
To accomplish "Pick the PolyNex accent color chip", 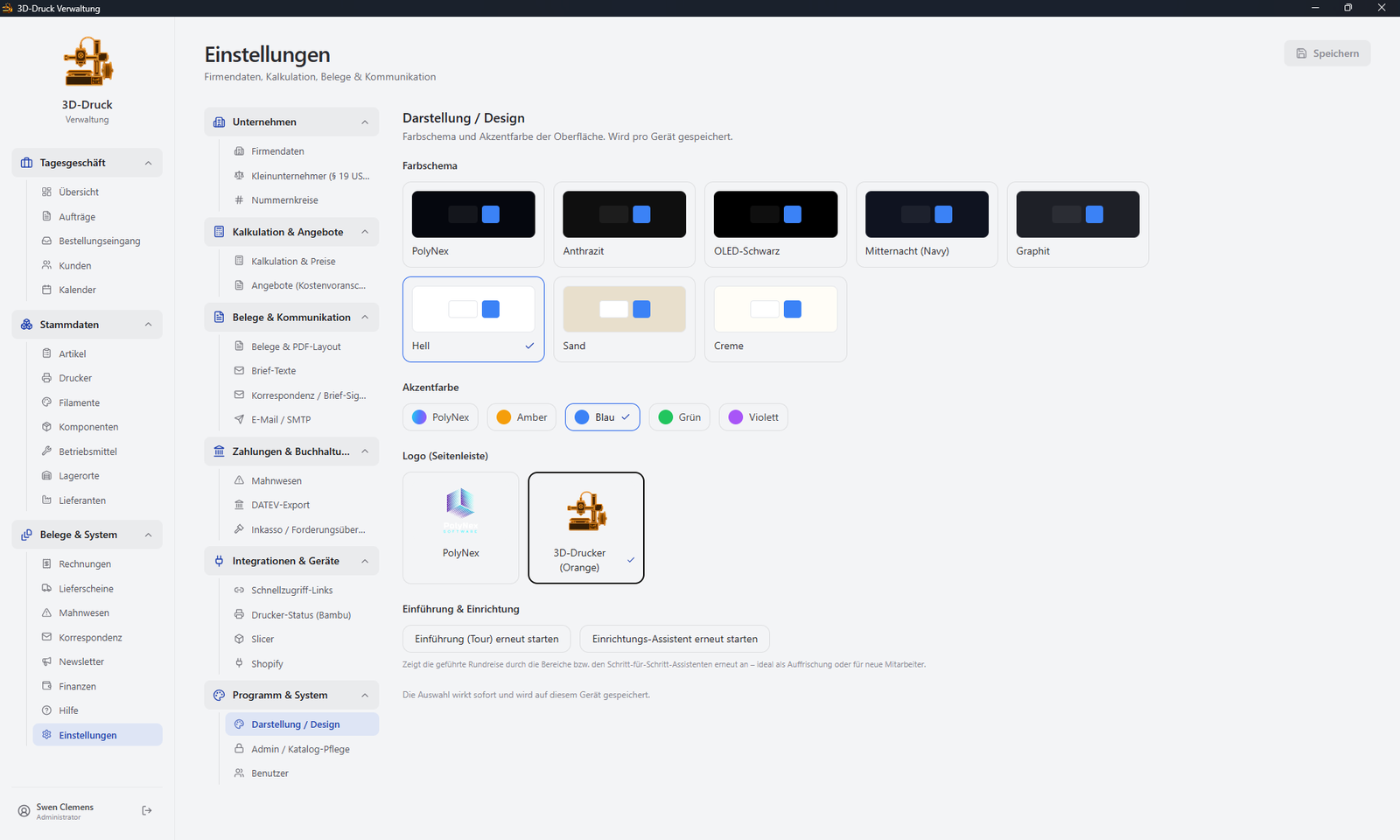I will (441, 417).
